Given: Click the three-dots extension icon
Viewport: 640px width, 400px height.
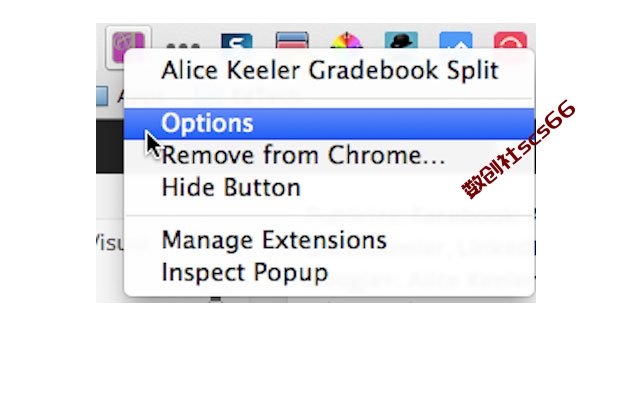Looking at the screenshot, I should (x=183, y=46).
